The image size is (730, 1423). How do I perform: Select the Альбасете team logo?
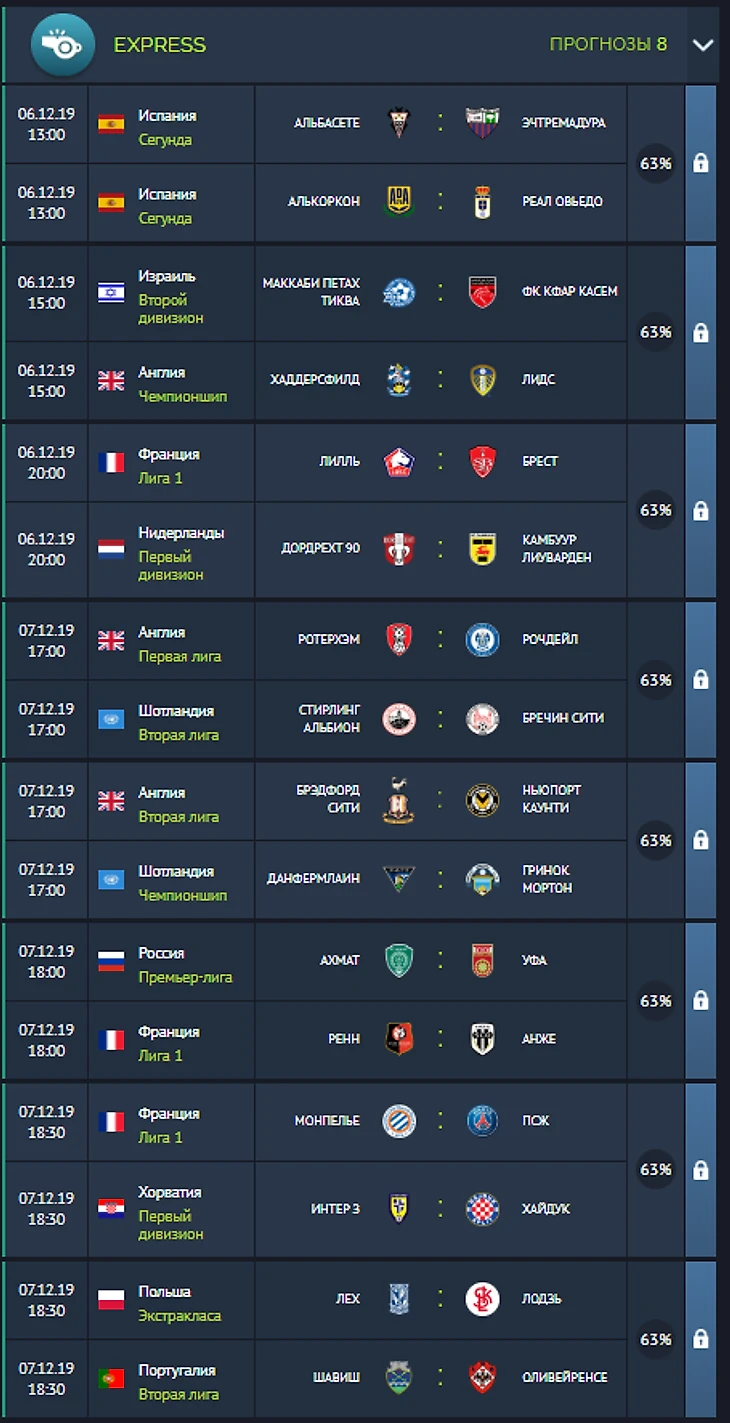pos(399,123)
